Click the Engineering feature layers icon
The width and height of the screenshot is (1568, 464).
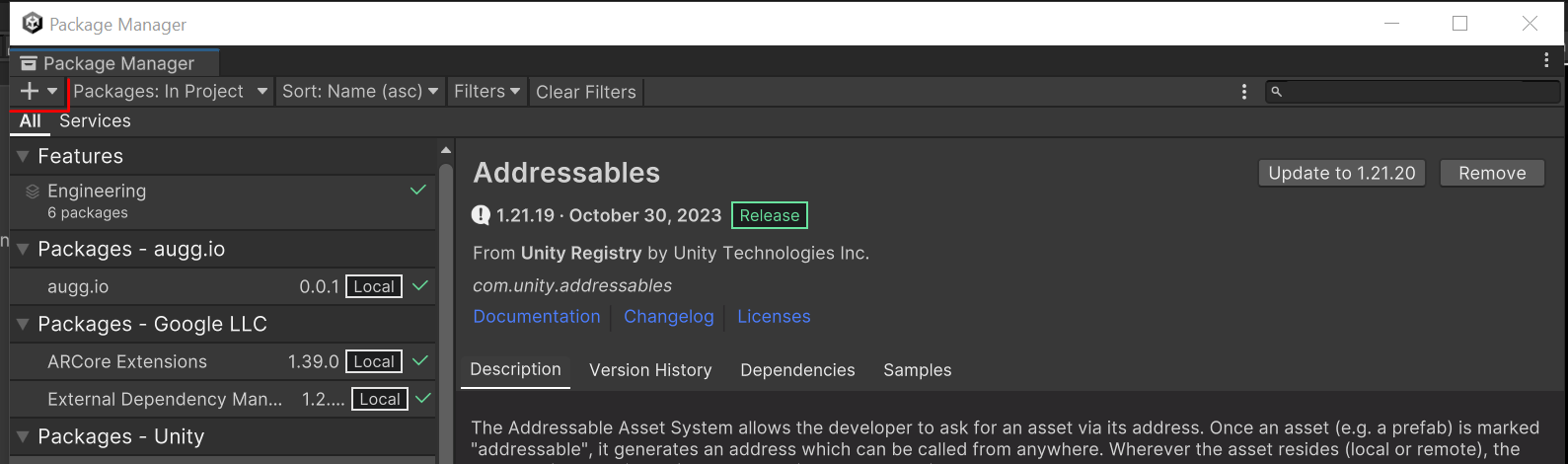33,192
